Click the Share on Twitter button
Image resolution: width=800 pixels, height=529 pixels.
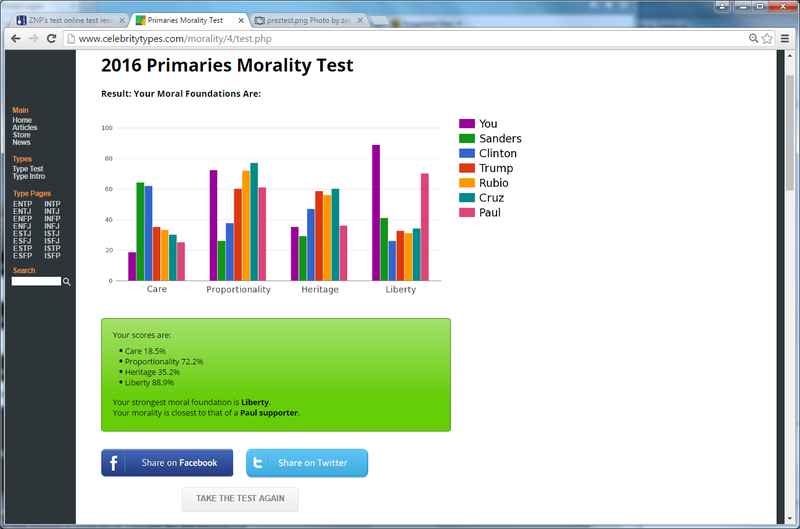[307, 463]
